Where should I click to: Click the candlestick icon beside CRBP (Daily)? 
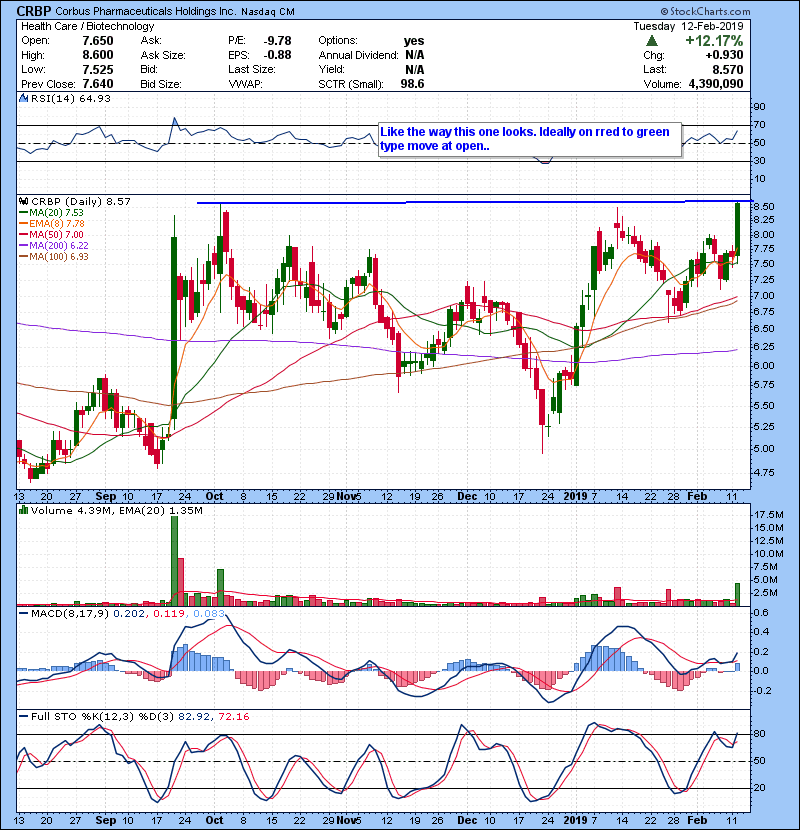(23, 201)
